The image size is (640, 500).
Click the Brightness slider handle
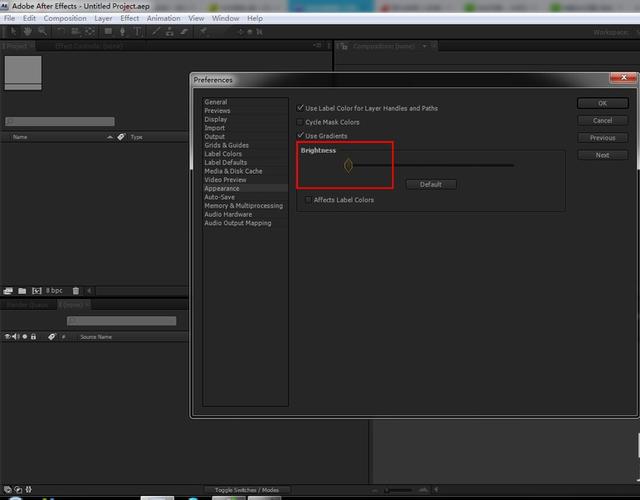(x=348, y=166)
